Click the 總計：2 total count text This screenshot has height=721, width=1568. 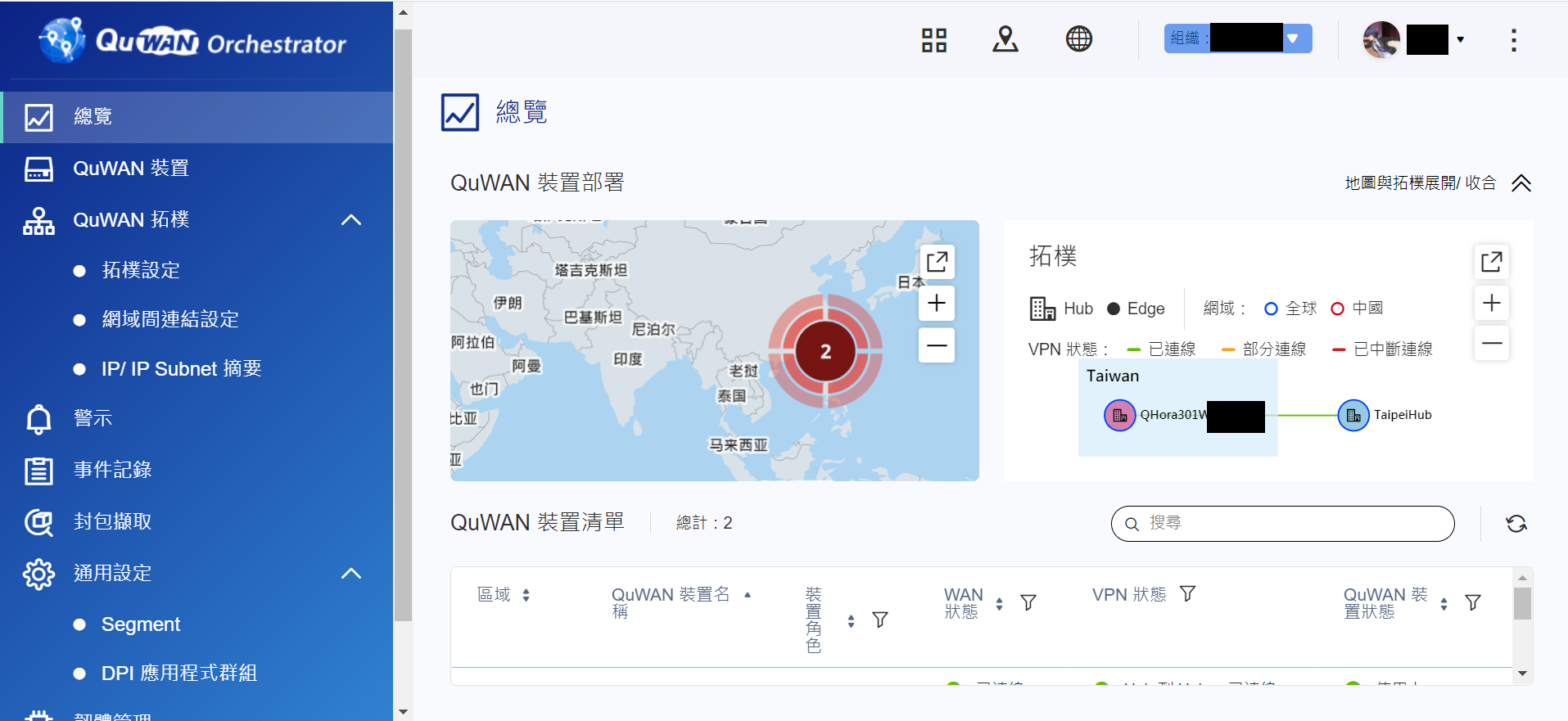(704, 523)
